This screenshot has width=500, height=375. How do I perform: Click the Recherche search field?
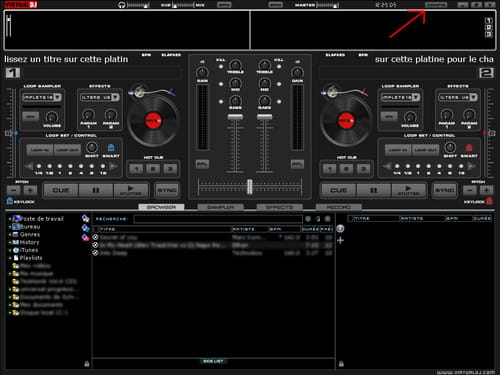218,219
